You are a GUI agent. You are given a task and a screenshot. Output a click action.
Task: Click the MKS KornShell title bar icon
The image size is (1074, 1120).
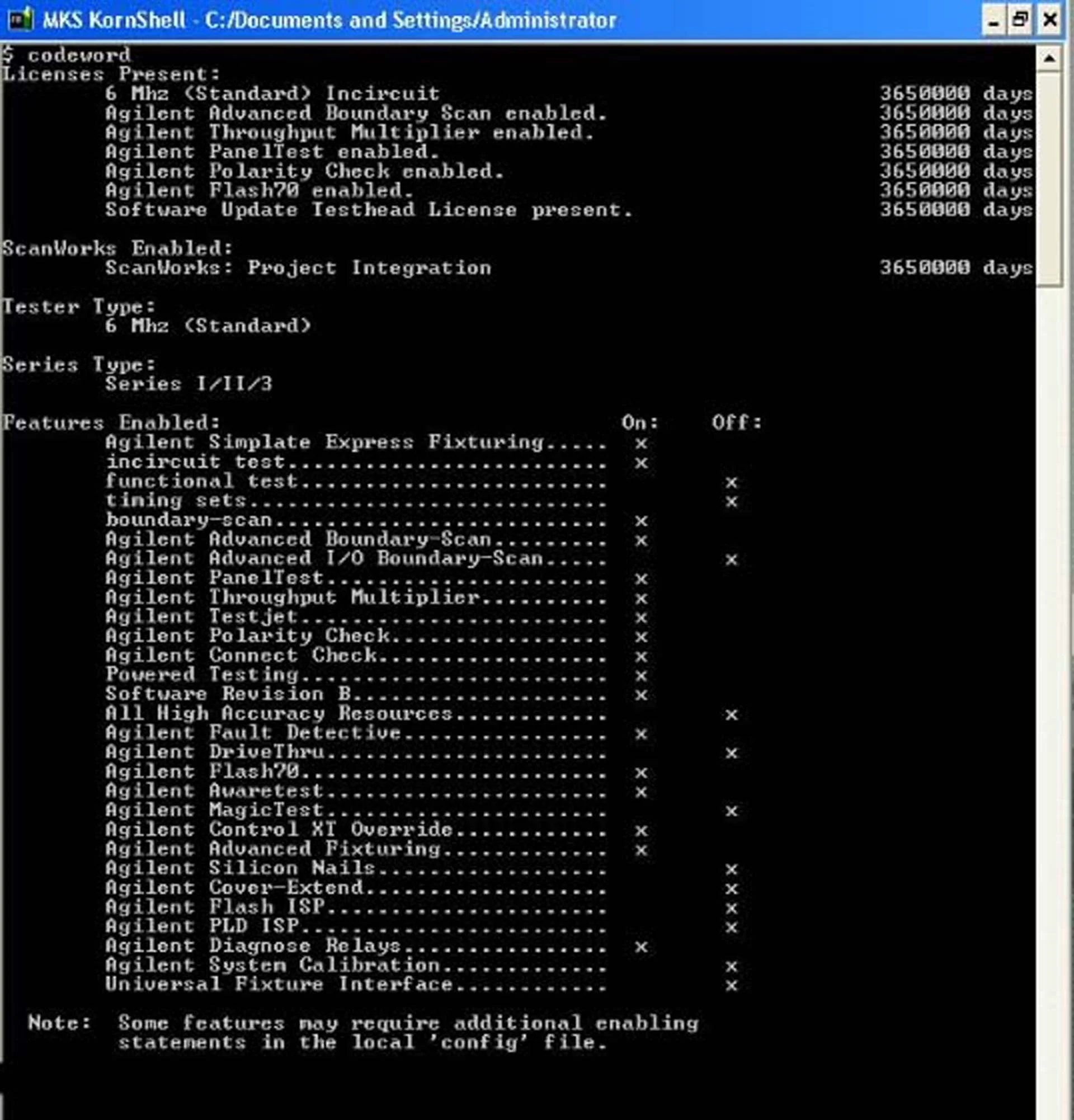21,20
